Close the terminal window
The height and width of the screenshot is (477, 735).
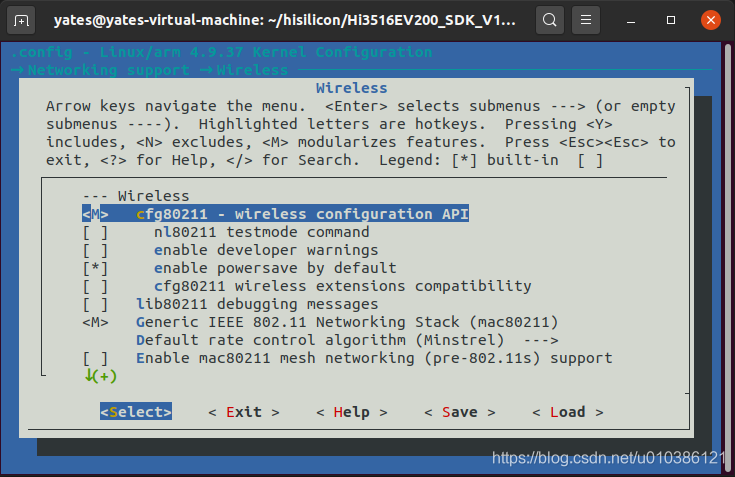point(711,20)
